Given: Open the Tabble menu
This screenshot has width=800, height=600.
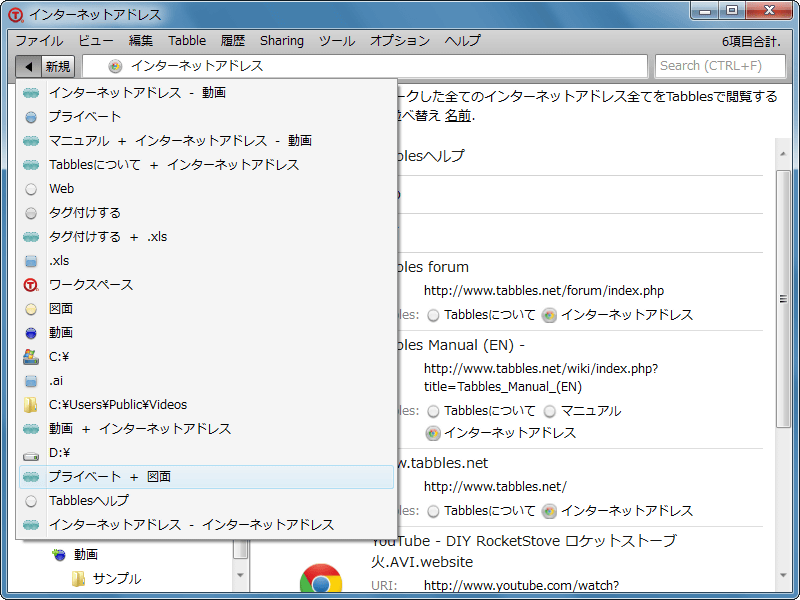Looking at the screenshot, I should click(x=187, y=41).
